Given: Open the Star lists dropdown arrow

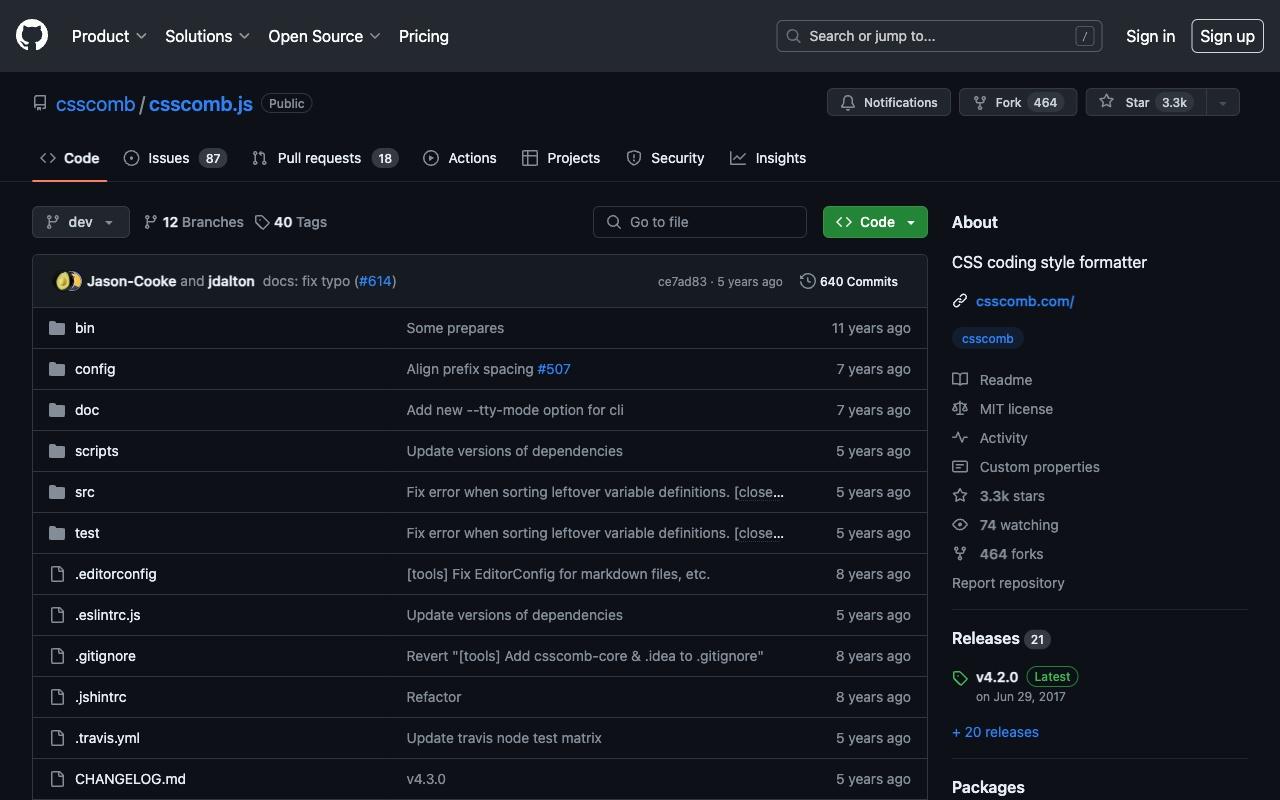Looking at the screenshot, I should pos(1222,102).
